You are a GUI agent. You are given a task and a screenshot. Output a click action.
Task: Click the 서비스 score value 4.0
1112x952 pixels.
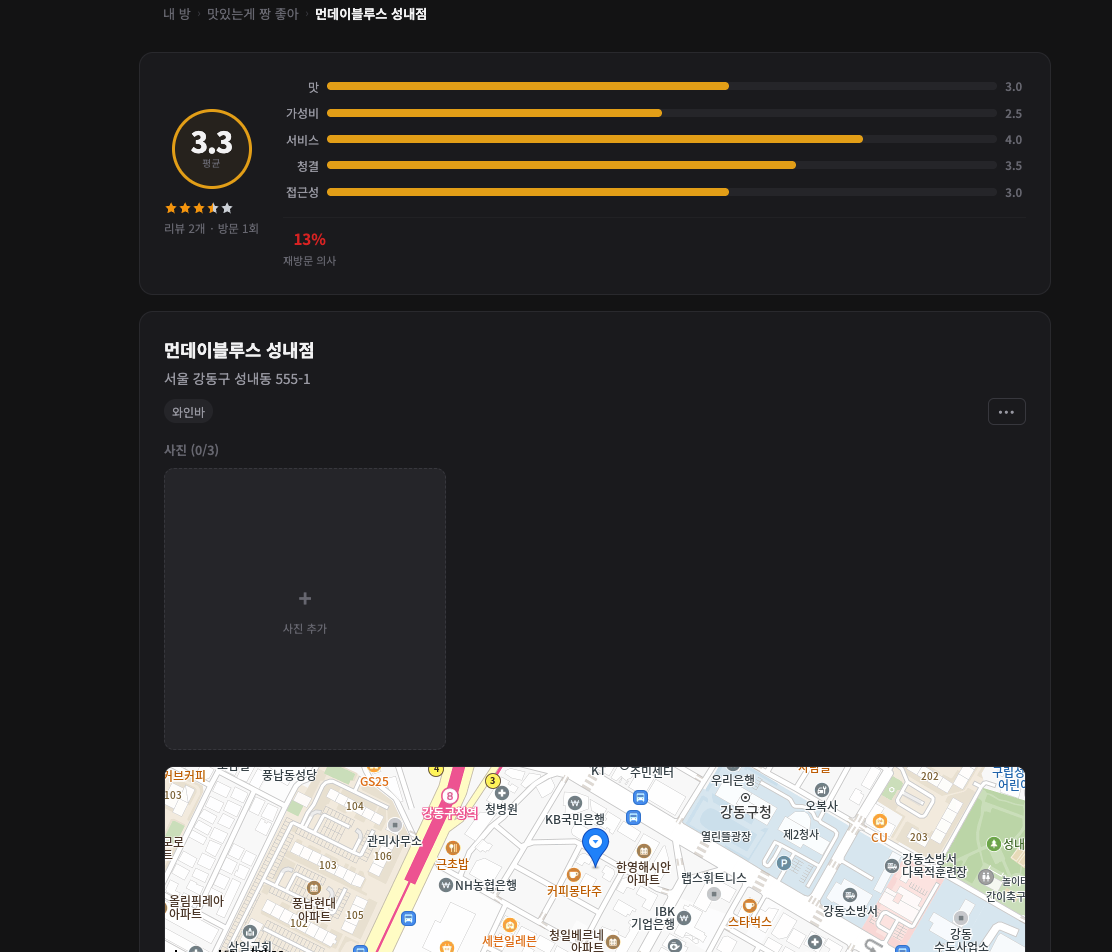tap(1013, 140)
